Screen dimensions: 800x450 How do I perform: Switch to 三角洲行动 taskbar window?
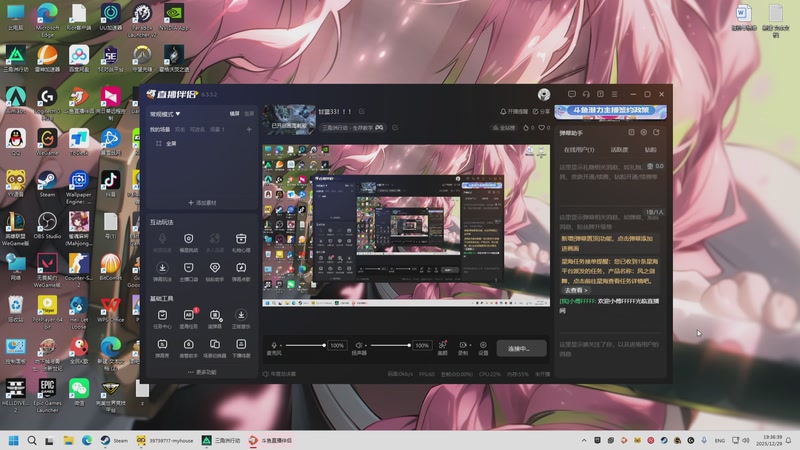pos(221,440)
